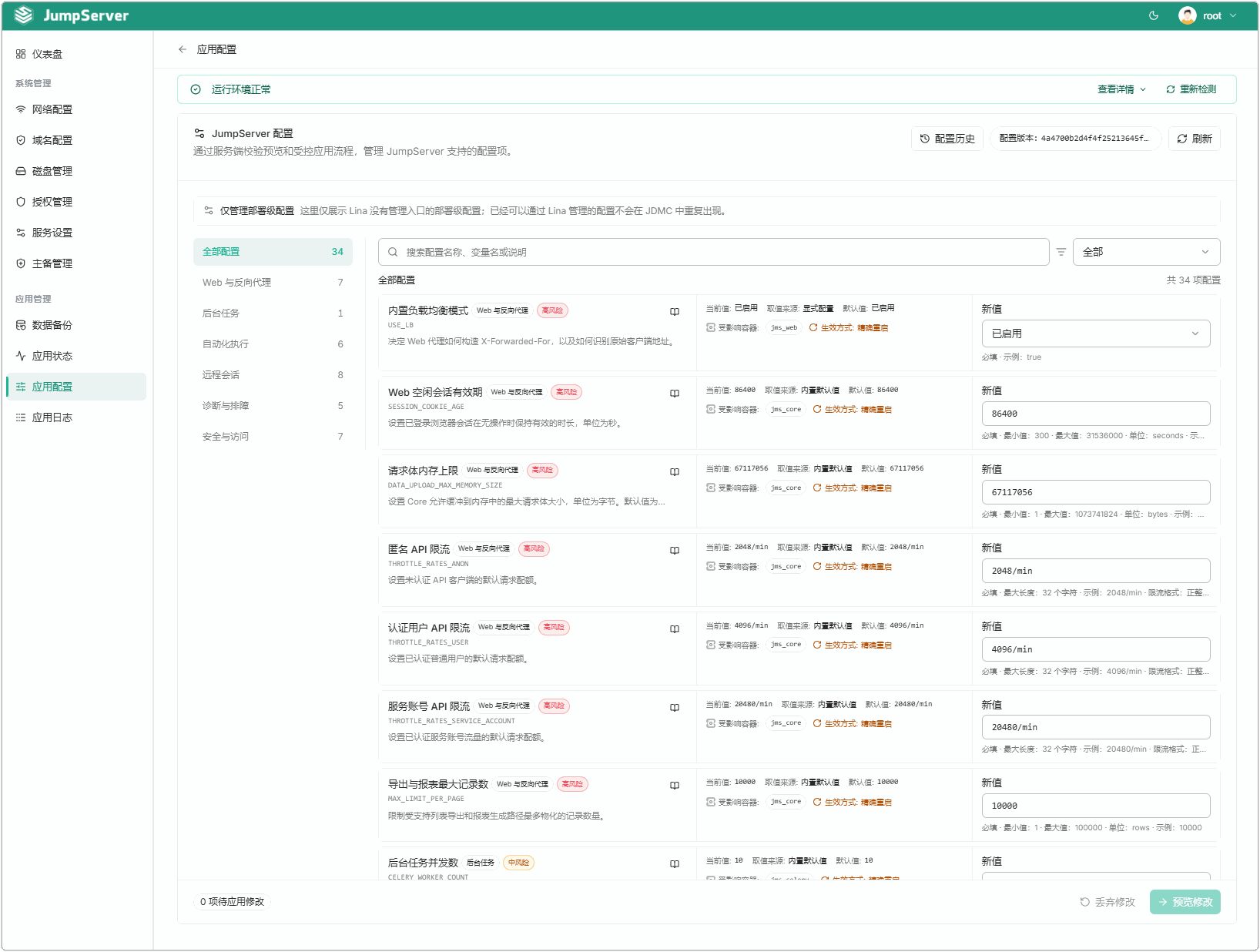
Task: Click 重新检测 to recheck environment
Action: [1191, 89]
